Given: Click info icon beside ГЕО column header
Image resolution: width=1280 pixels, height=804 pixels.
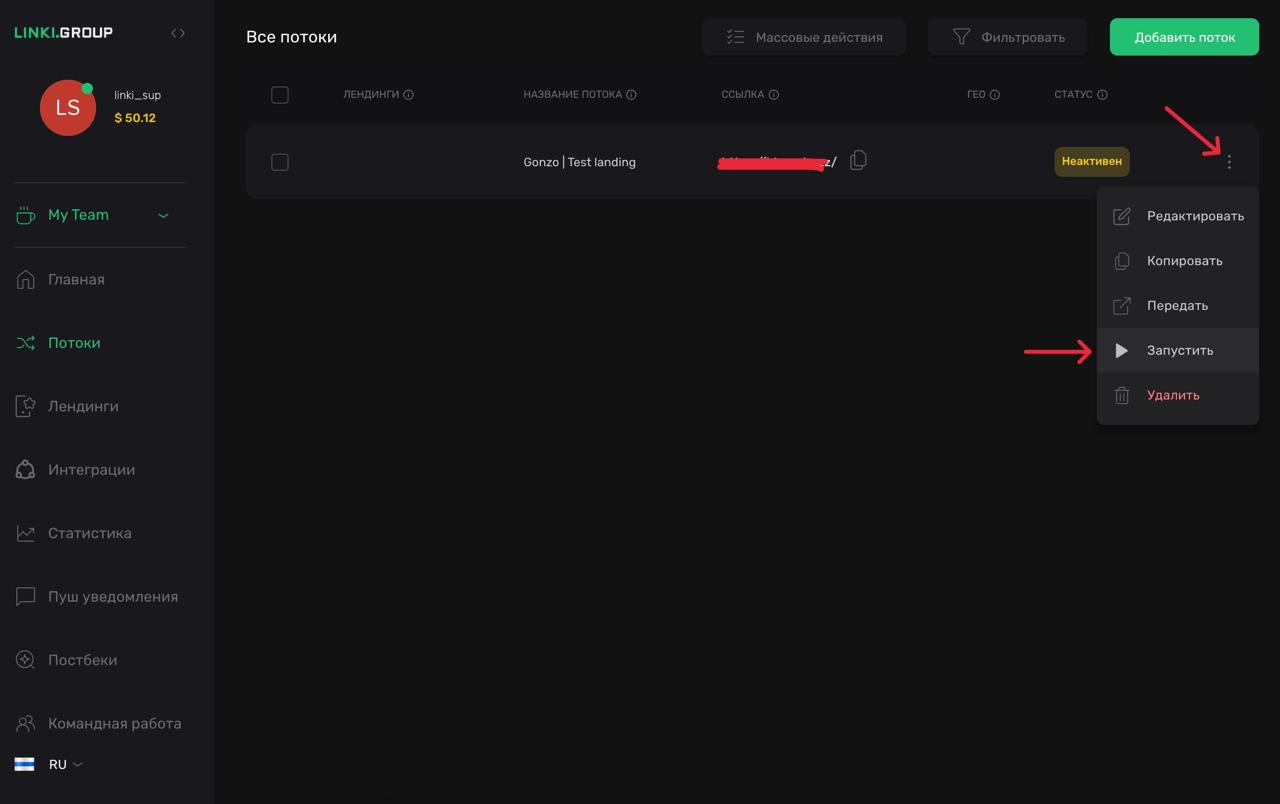Looking at the screenshot, I should (x=995, y=95).
